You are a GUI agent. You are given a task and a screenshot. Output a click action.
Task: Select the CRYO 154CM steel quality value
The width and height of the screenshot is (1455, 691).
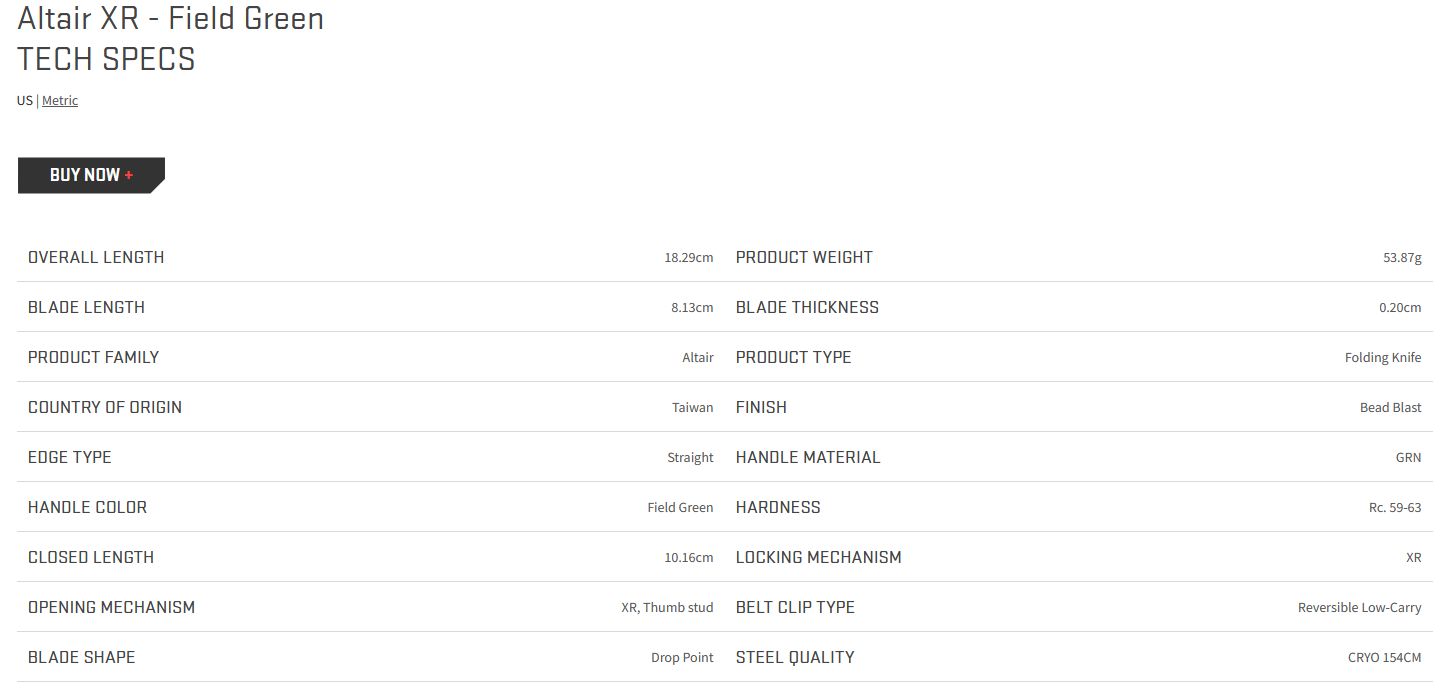coord(1385,657)
